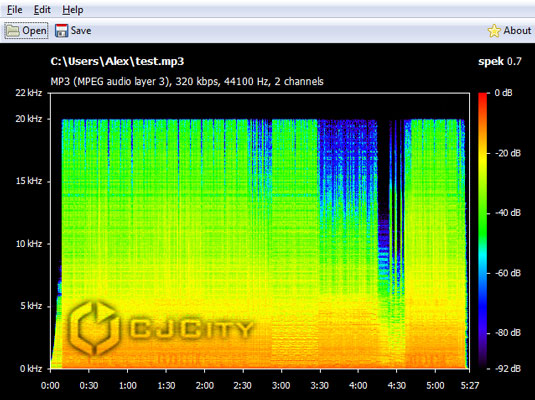Click the 4:30 time axis marker
535x400 pixels.
pos(396,386)
